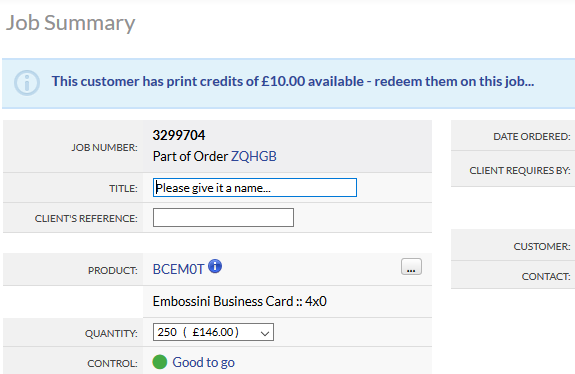This screenshot has height=374, width=575.
Task: Click the Contact field label
Action: pyautogui.click(x=546, y=276)
